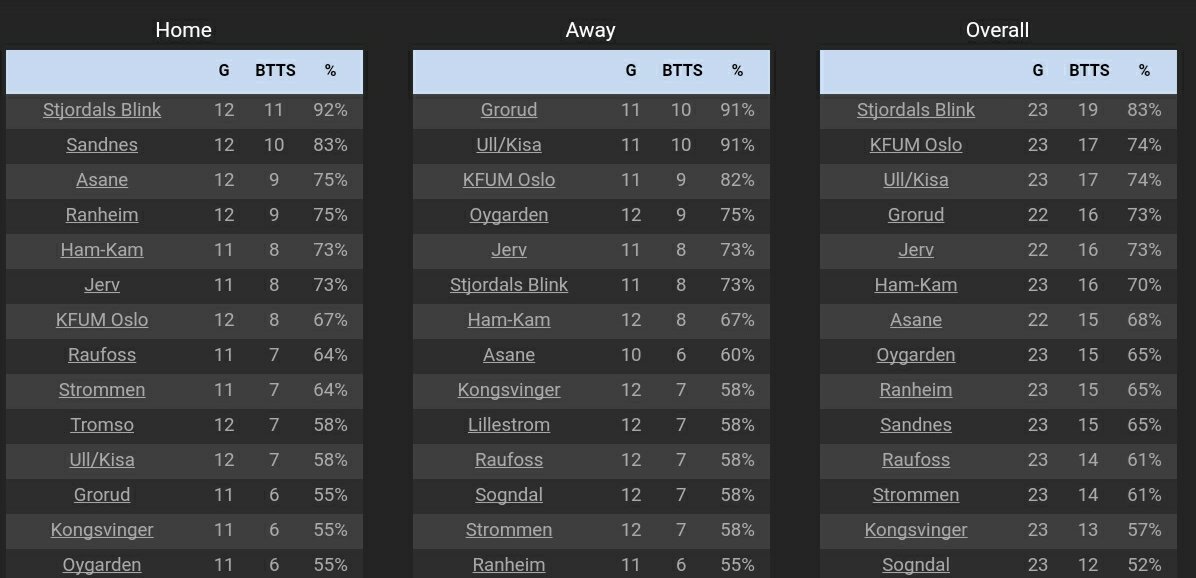Open Jerv link in the Overall table

(x=916, y=250)
